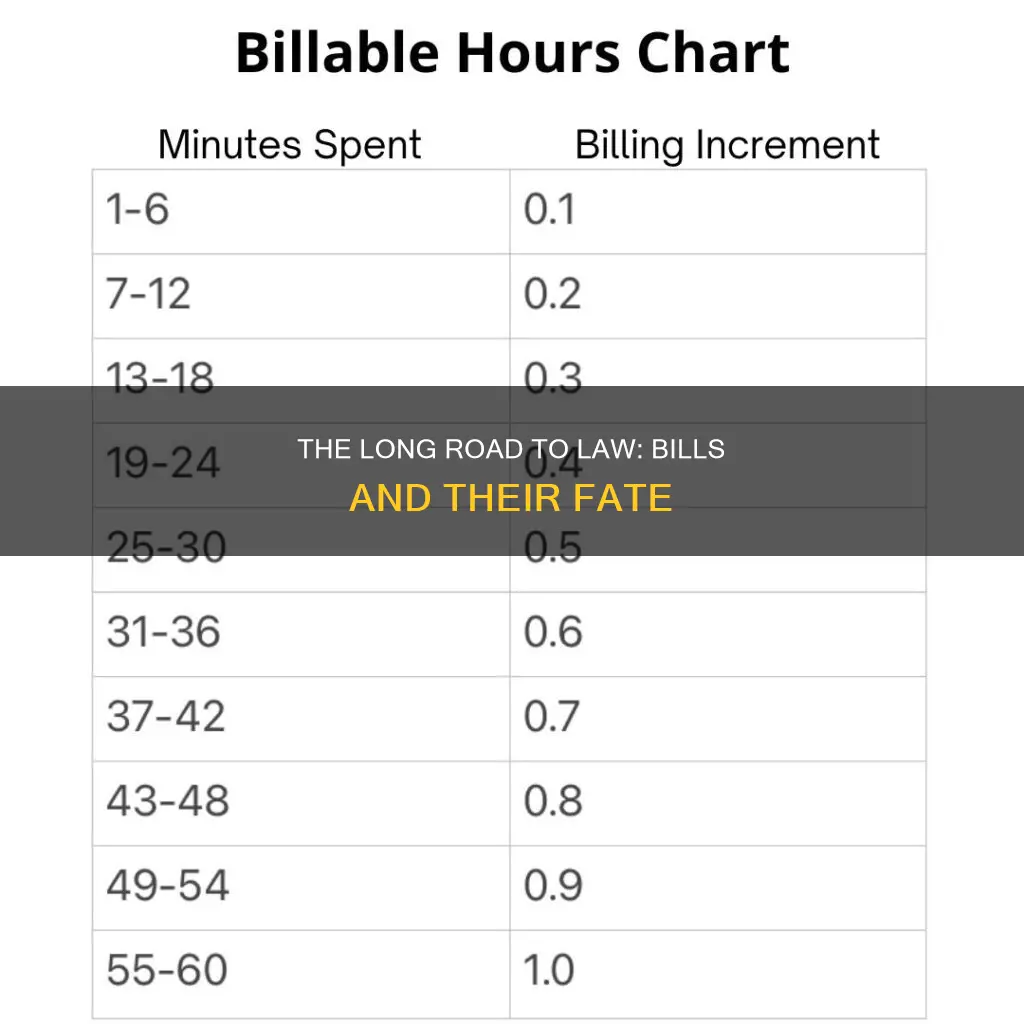Click the 0.6 increment cell
Screen dimensions: 1024x1024
(718, 634)
